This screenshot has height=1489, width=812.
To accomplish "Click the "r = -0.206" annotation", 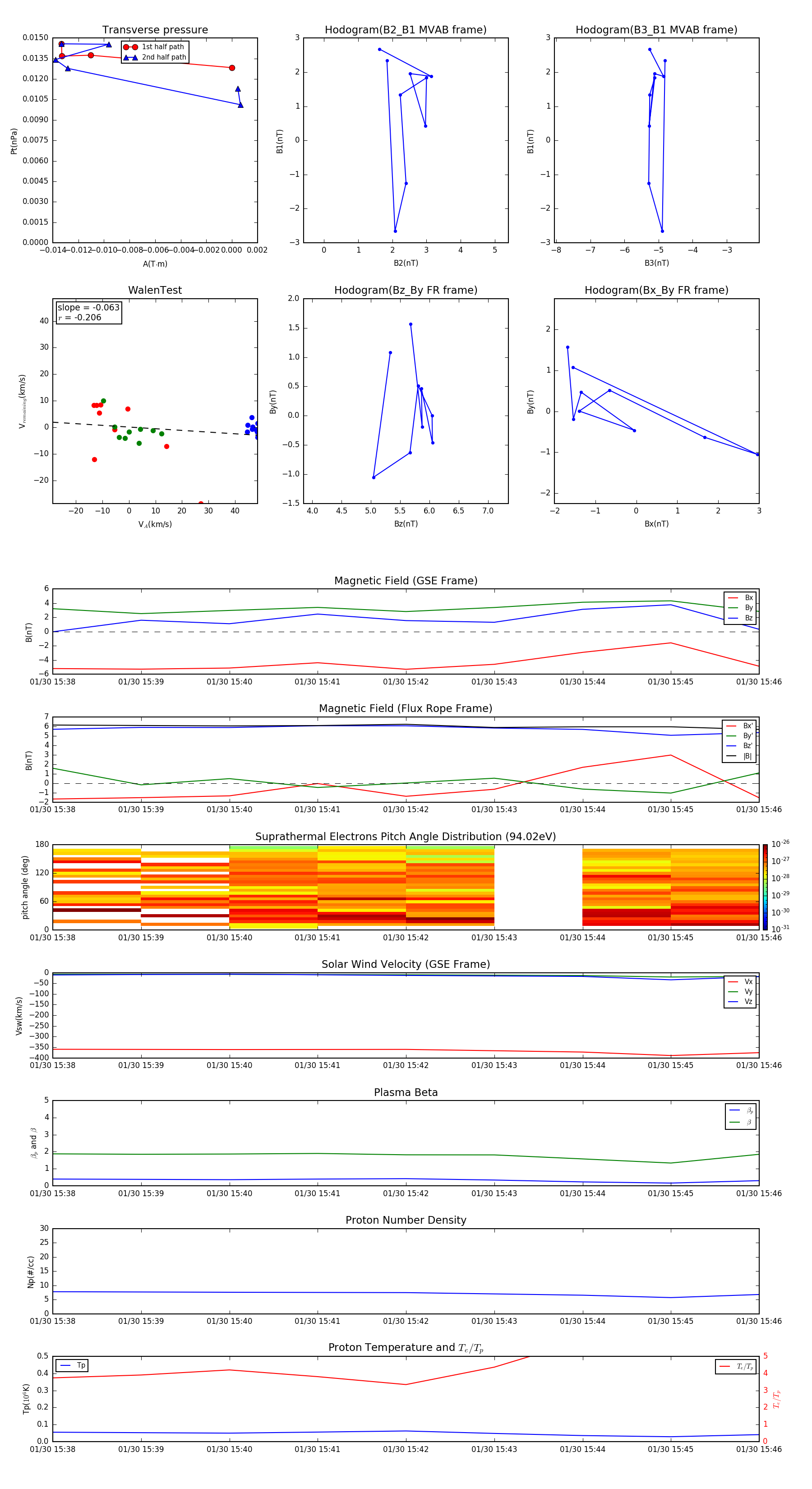I will (80, 317).
